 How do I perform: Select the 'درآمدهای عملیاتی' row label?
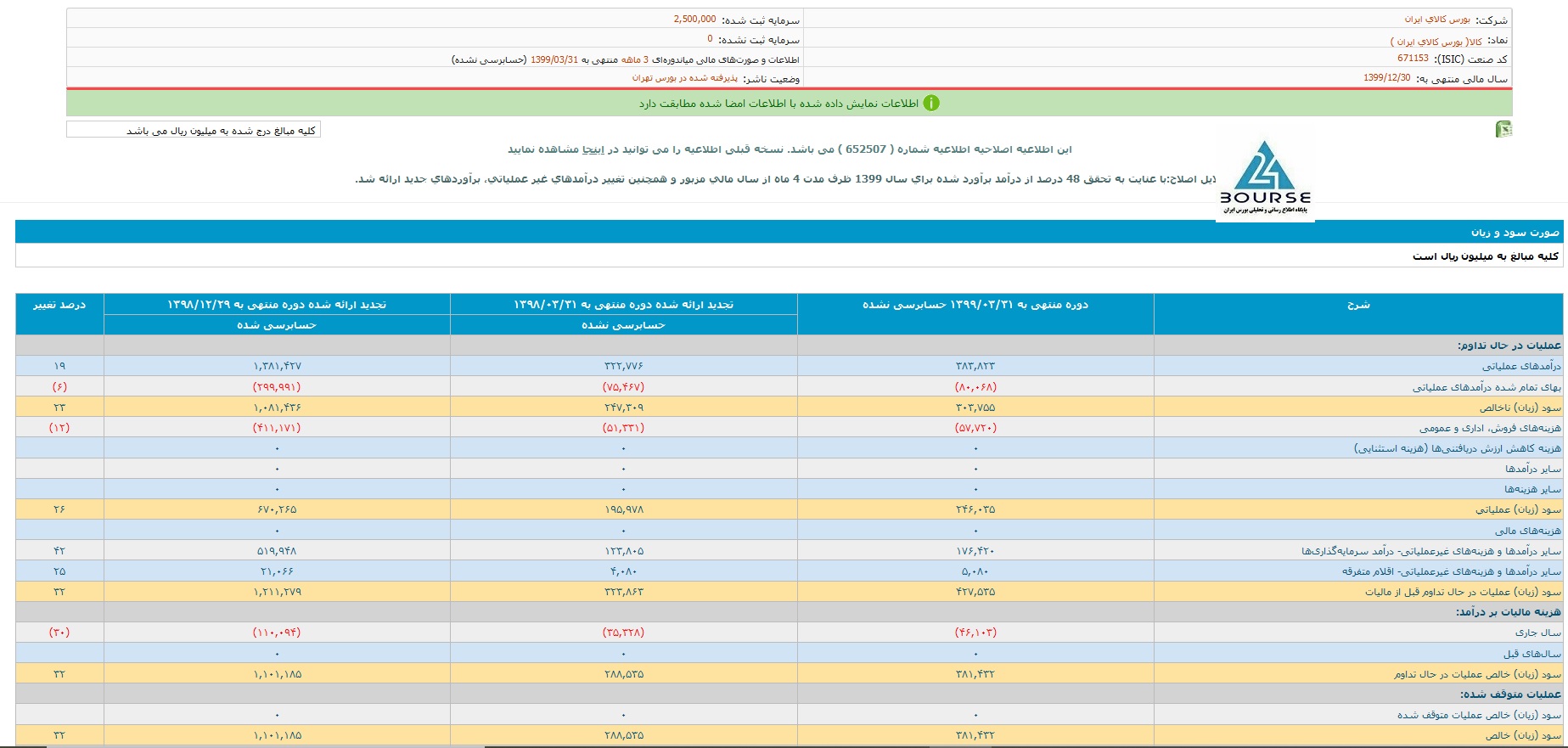tap(1521, 366)
